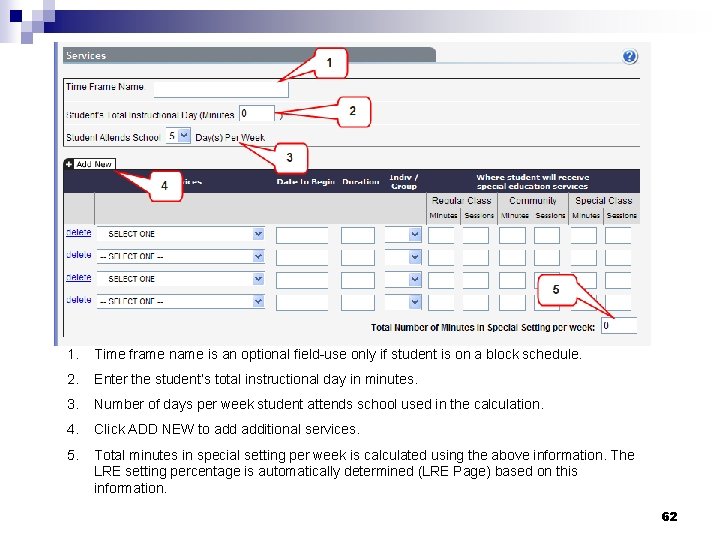The height and width of the screenshot is (540, 720).
Task: Click first row Special Class Minutes field
Action: pos(584,235)
